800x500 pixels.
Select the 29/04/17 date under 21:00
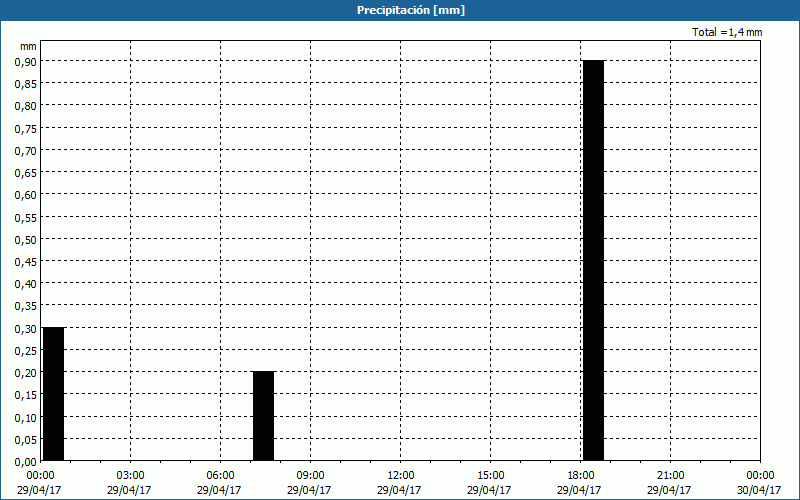[669, 490]
